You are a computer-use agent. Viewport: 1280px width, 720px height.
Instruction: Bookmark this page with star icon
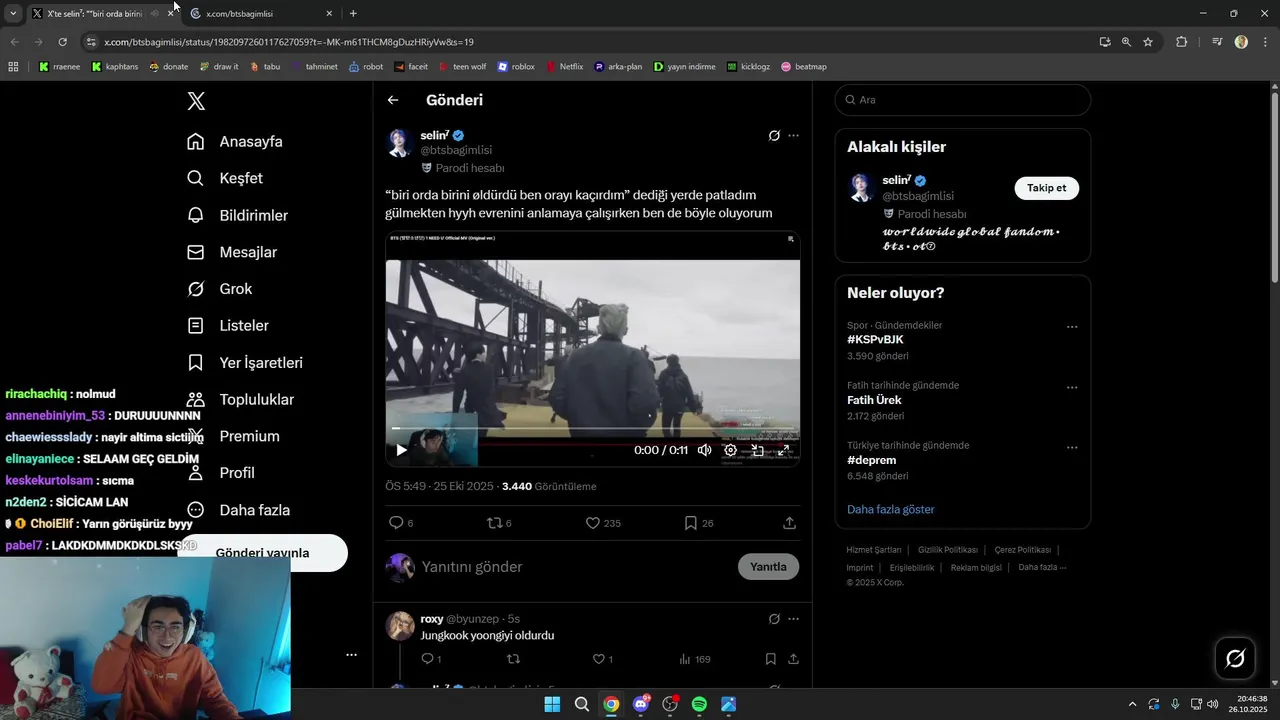click(x=1148, y=42)
